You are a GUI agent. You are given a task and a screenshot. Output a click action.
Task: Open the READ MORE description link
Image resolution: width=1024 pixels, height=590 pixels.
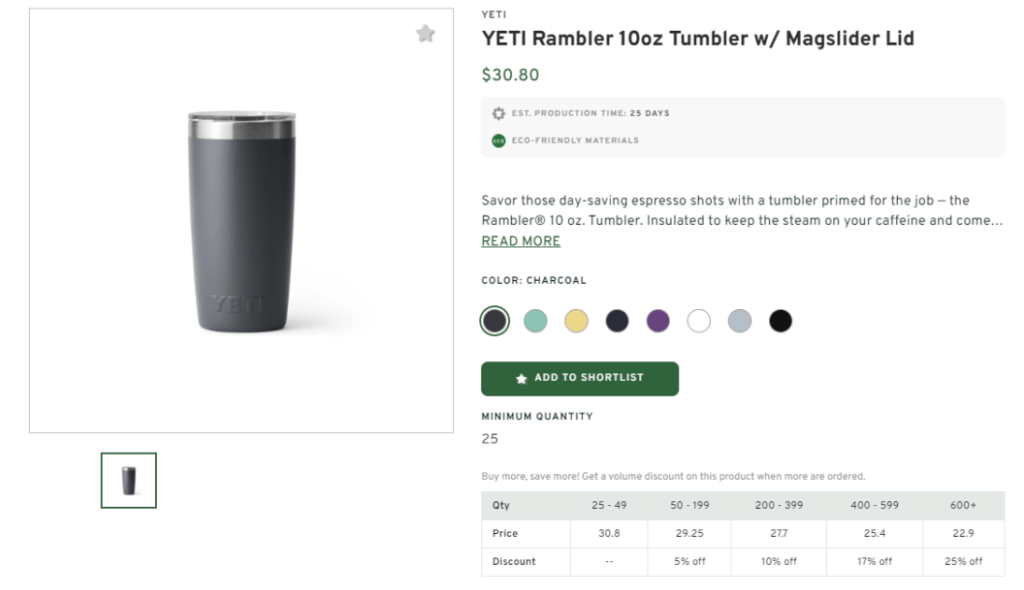tap(520, 241)
